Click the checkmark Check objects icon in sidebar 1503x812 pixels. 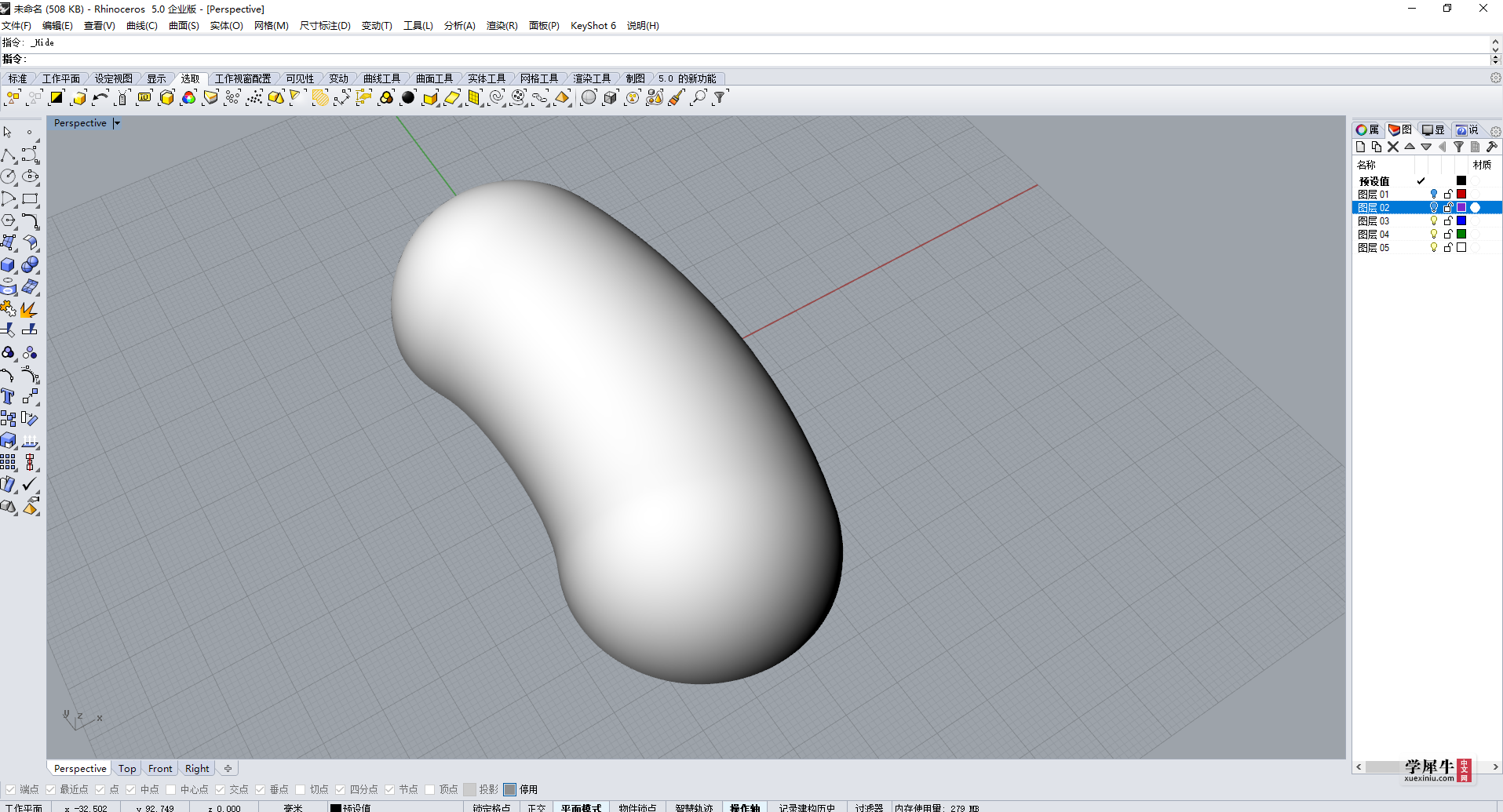pyautogui.click(x=30, y=485)
